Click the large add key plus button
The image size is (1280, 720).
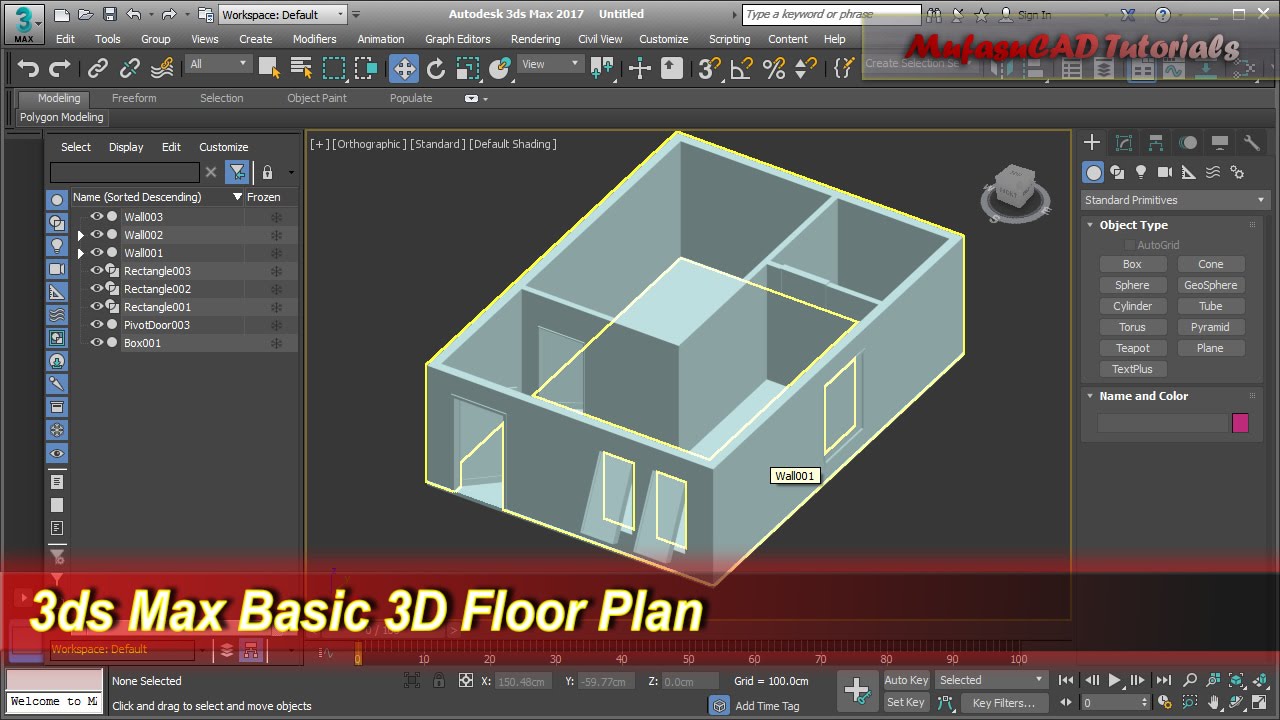(x=857, y=690)
